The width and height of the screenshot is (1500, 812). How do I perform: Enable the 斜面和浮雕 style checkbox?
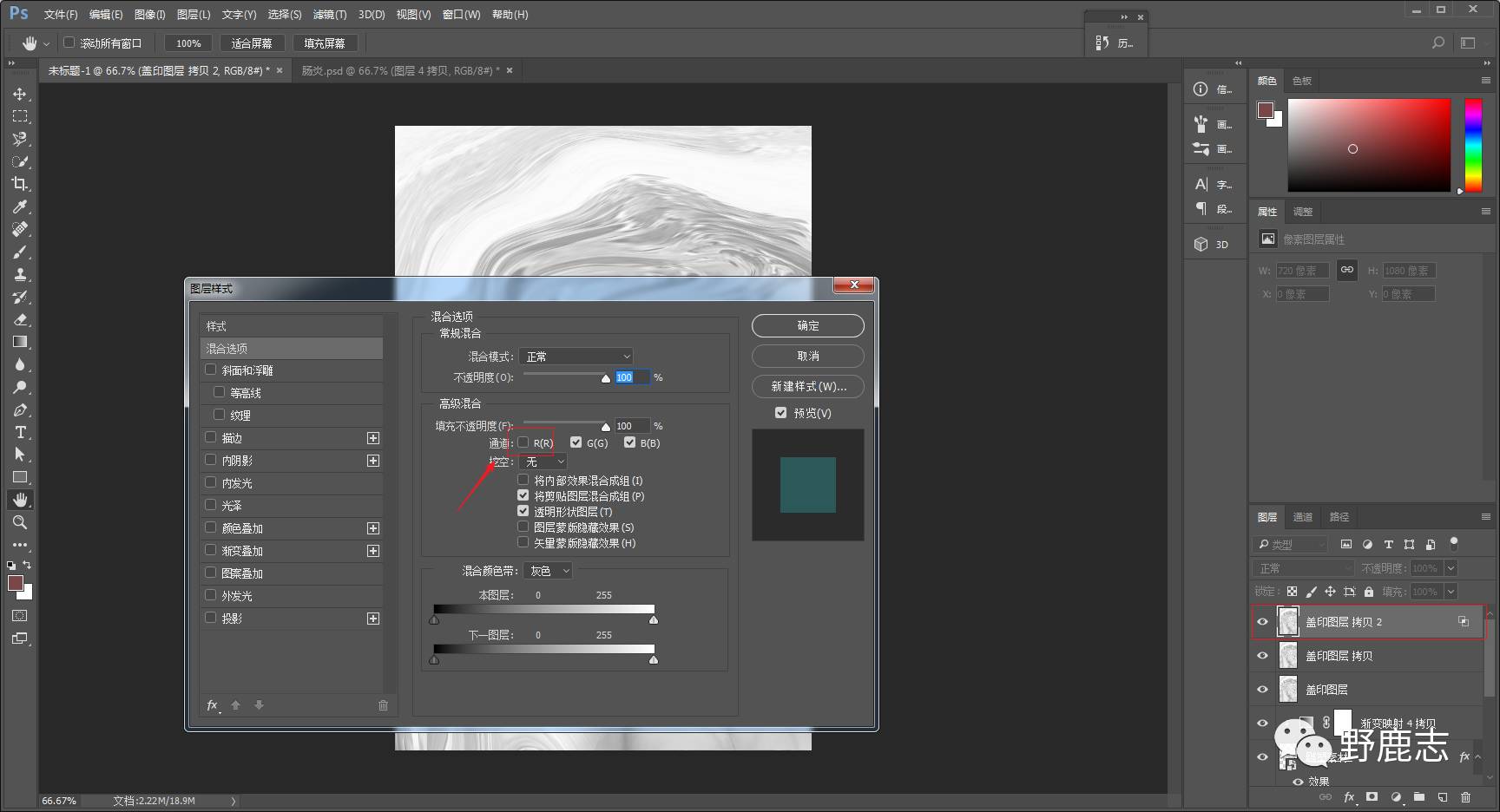coord(211,370)
